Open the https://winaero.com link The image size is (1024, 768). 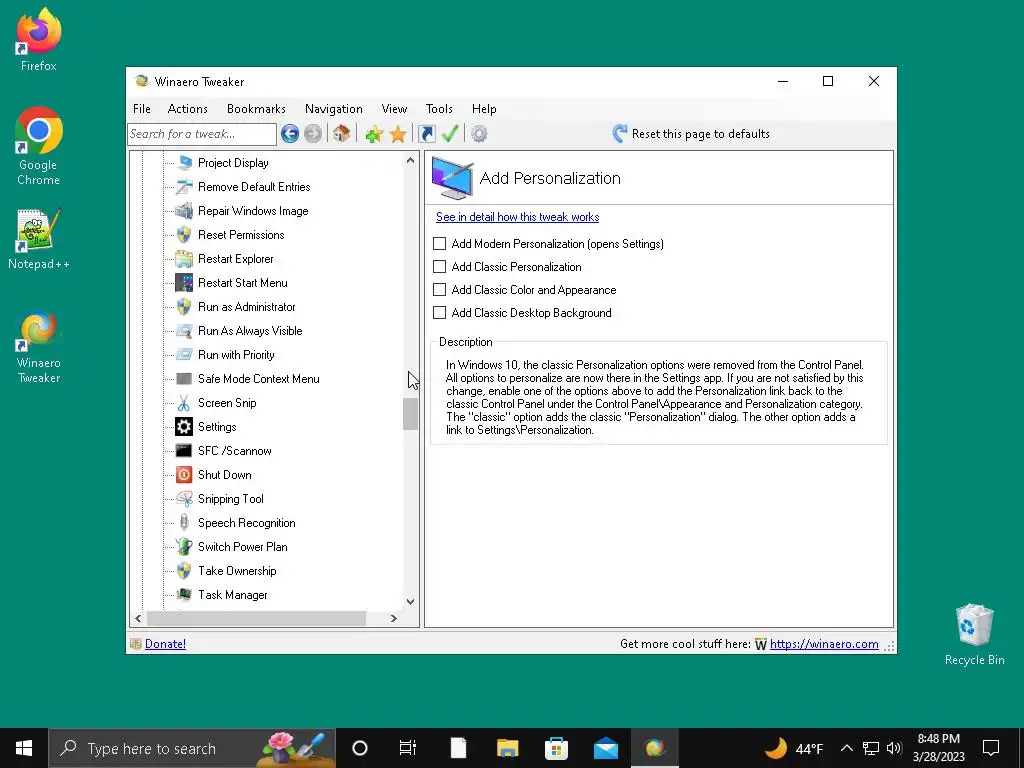pyautogui.click(x=824, y=644)
